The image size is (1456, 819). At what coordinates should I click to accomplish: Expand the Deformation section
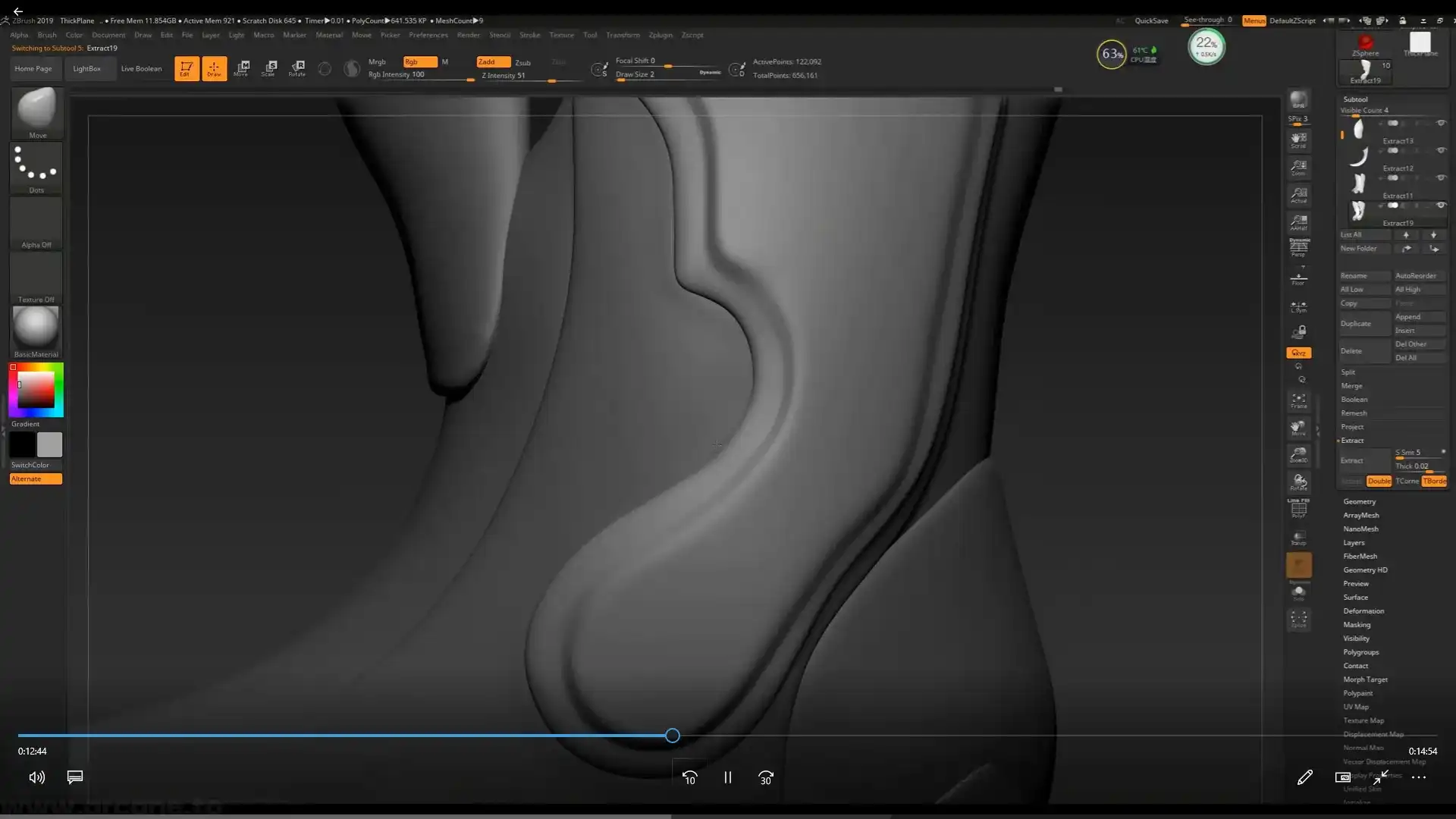click(x=1363, y=611)
